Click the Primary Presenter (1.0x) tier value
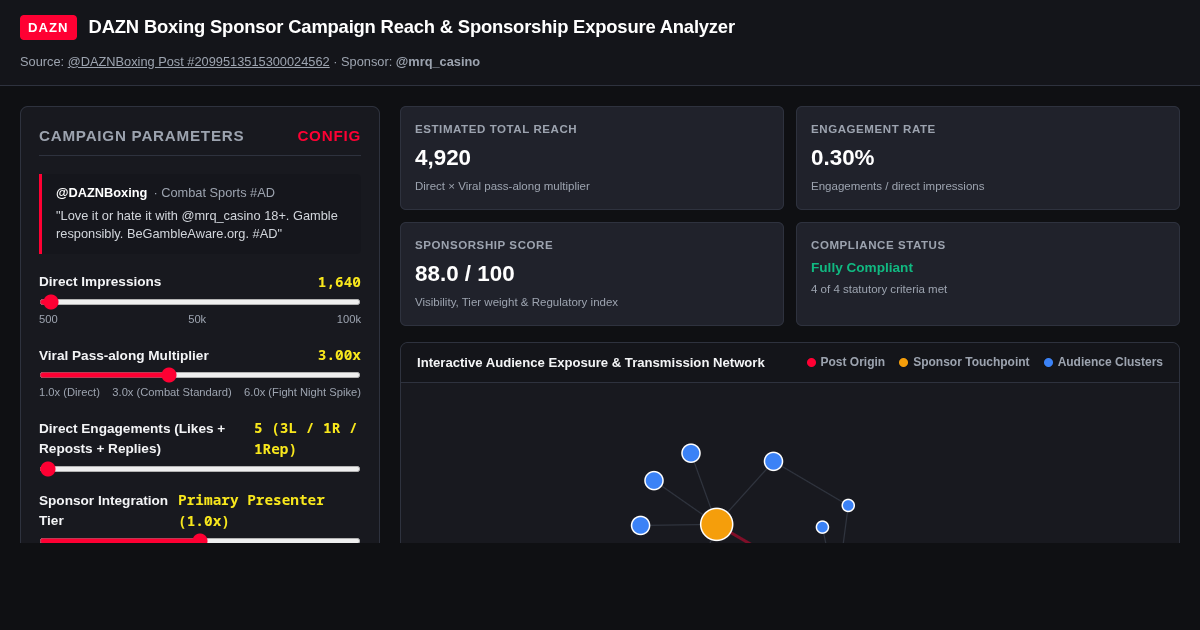 pyautogui.click(x=252, y=511)
